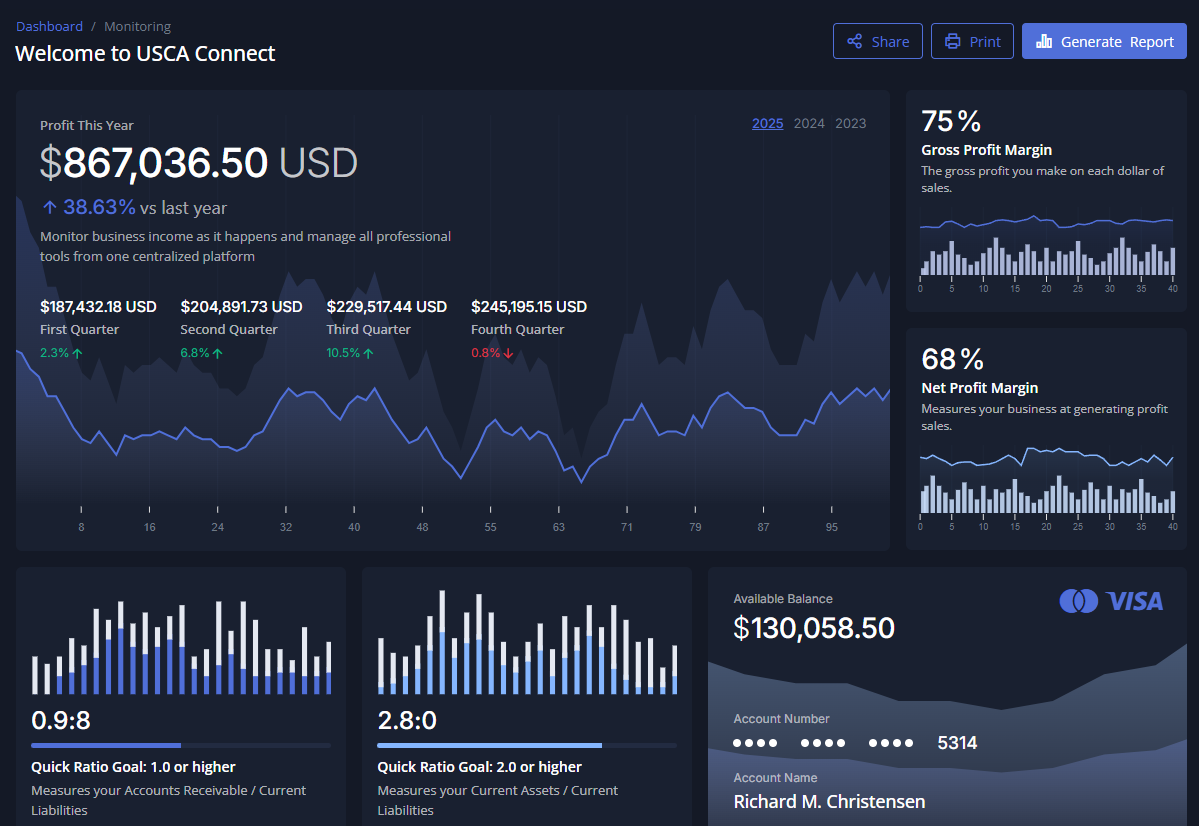Click the red down arrow next to 0.8%
This screenshot has height=826, width=1199.
coord(509,353)
